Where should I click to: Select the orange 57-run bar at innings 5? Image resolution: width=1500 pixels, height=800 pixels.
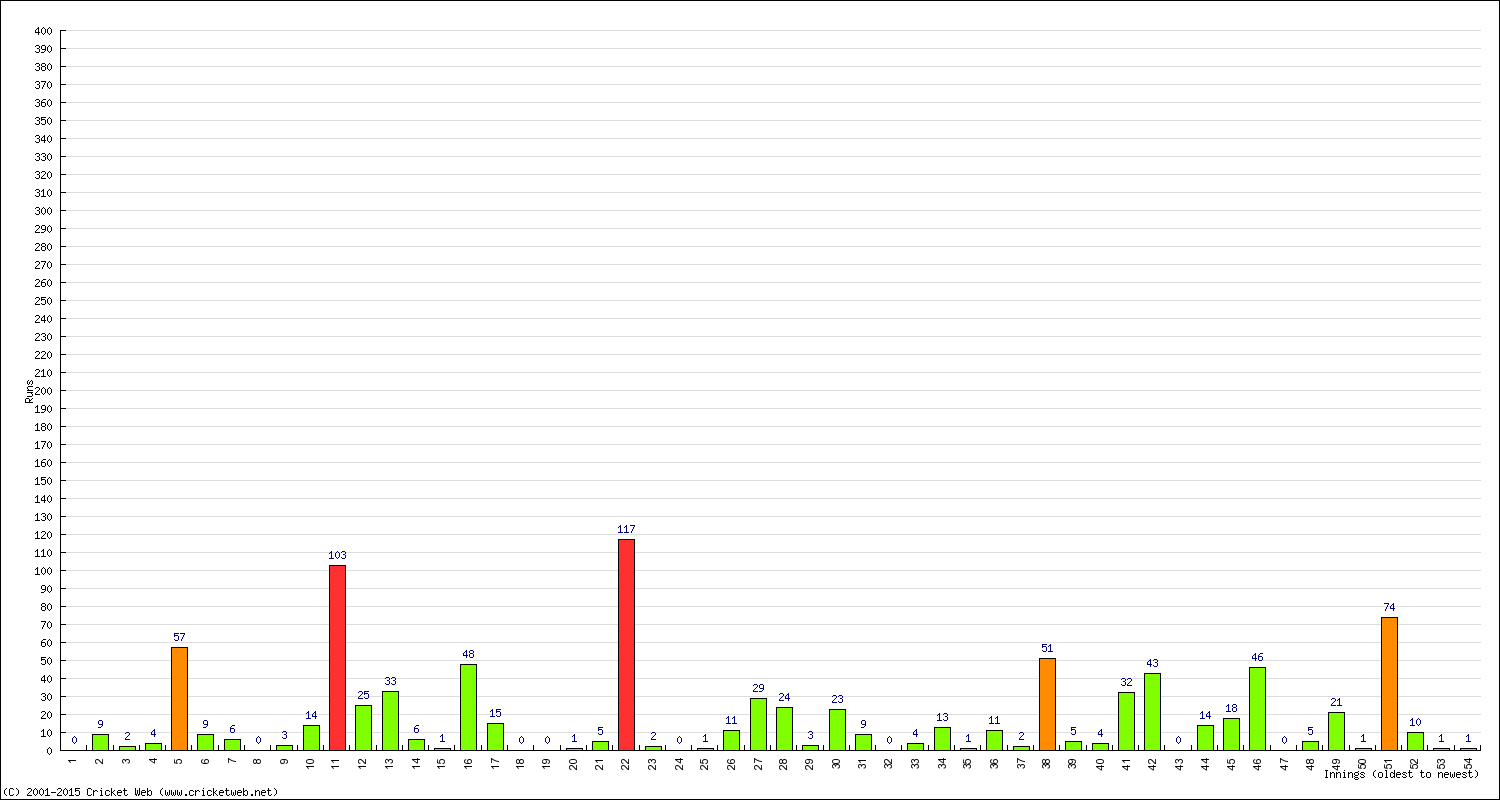coord(179,699)
